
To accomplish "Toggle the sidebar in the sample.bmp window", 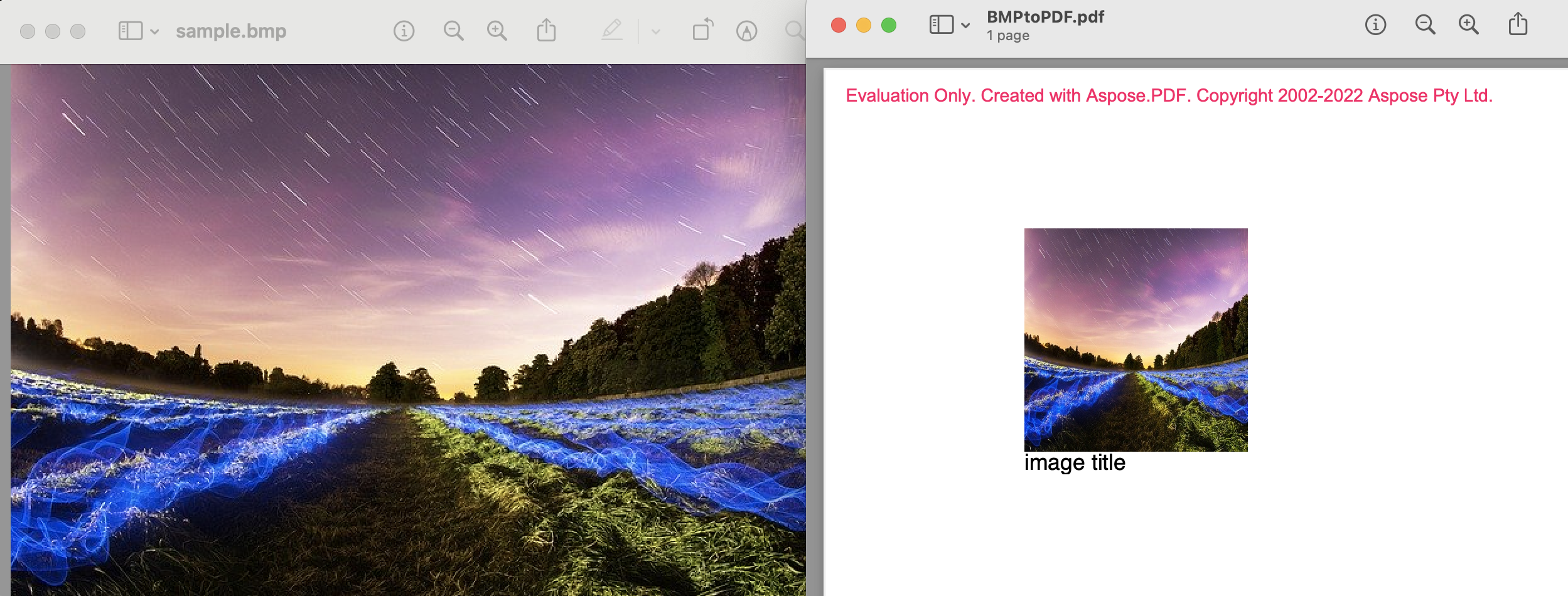I will [x=130, y=29].
